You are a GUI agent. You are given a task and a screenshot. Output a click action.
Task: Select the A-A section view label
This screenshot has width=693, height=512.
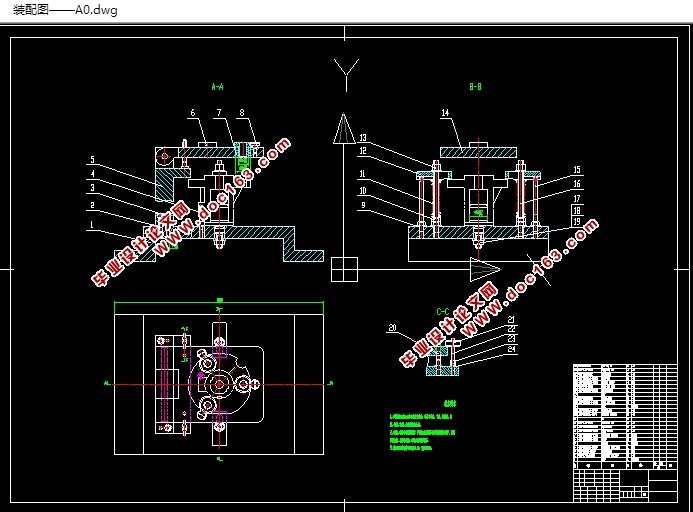click(217, 87)
